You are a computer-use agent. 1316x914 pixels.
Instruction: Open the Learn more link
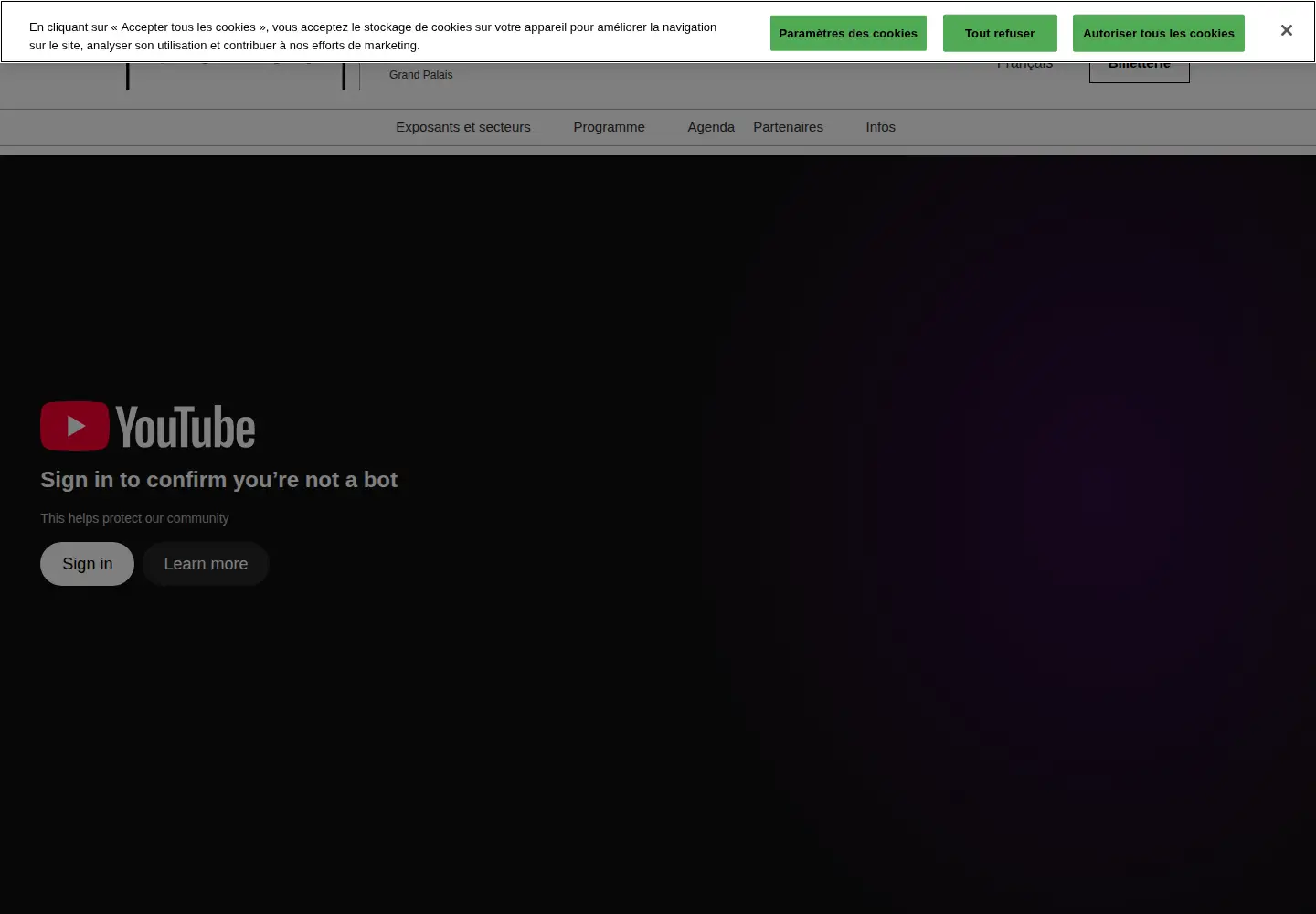pos(206,564)
